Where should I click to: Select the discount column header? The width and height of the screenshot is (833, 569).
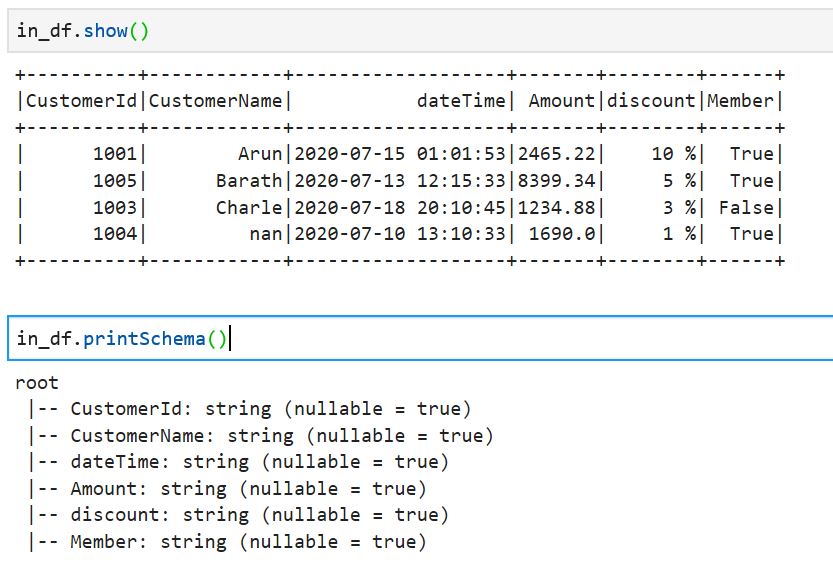point(651,100)
